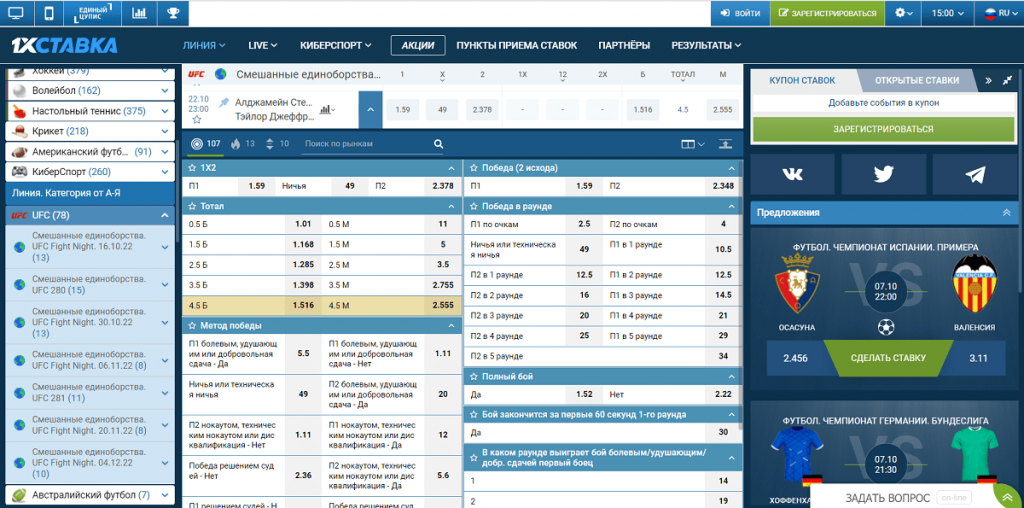Screen dimensions: 1024x508
Task: Click the mobile phone version icon
Action: [48, 14]
